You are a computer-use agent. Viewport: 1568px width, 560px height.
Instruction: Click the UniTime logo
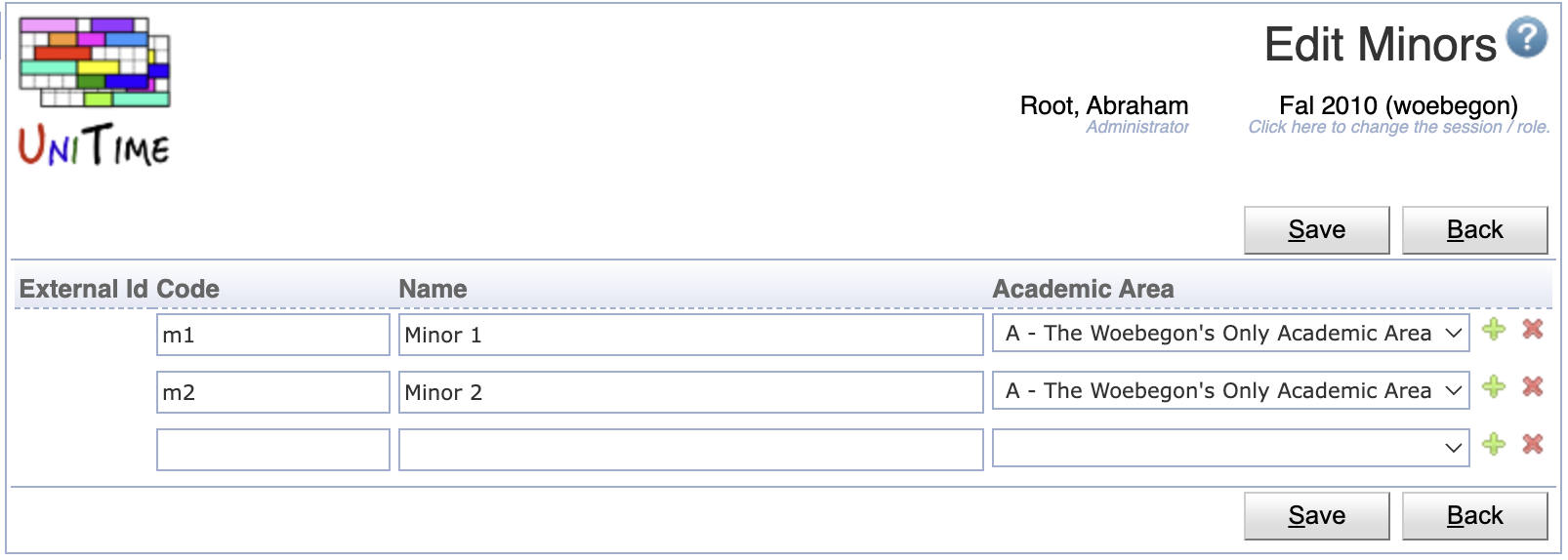[x=95, y=91]
